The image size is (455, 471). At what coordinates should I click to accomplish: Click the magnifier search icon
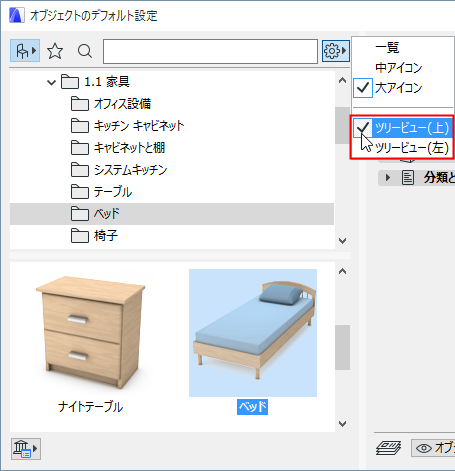(x=85, y=51)
